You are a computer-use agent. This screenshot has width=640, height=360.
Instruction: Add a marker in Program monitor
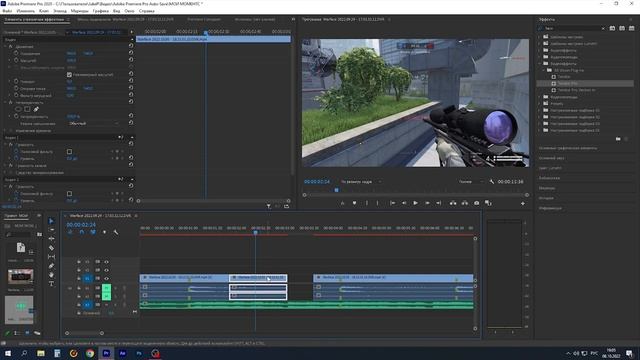354,203
